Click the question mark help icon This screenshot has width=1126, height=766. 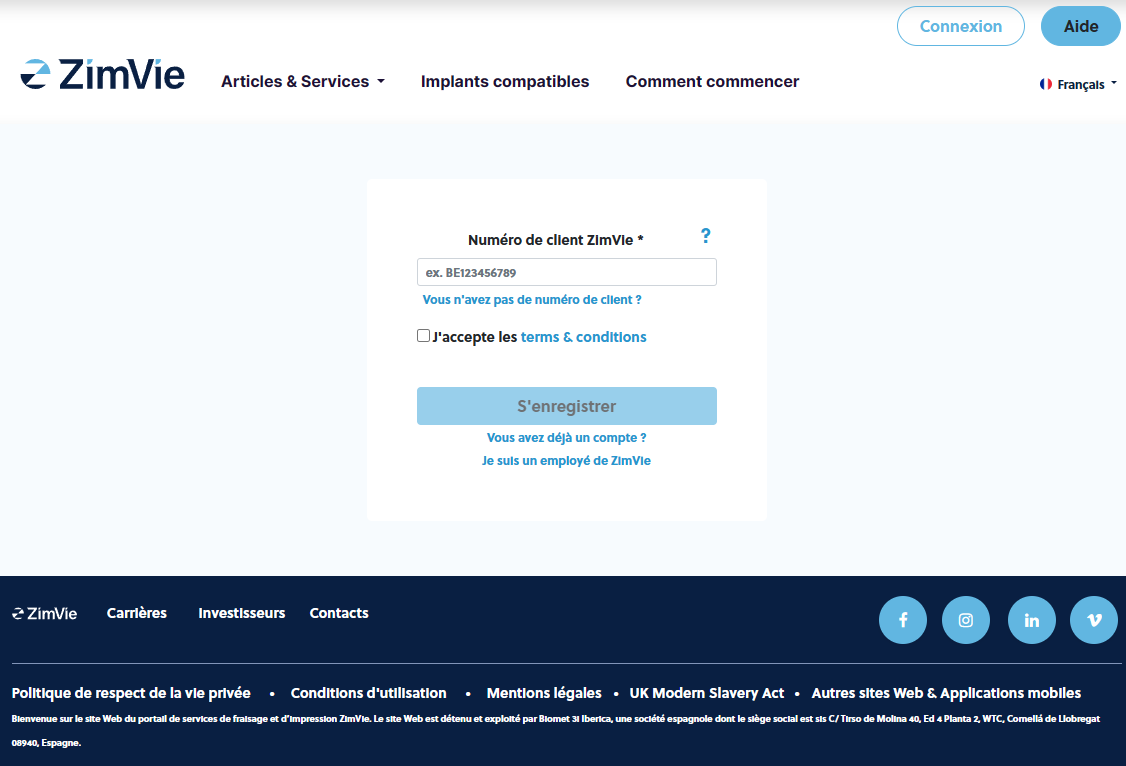pyautogui.click(x=705, y=236)
